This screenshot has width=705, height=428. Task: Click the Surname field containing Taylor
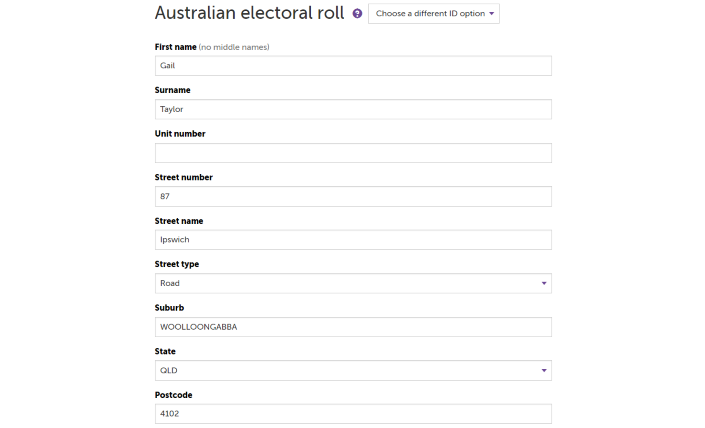[353, 109]
